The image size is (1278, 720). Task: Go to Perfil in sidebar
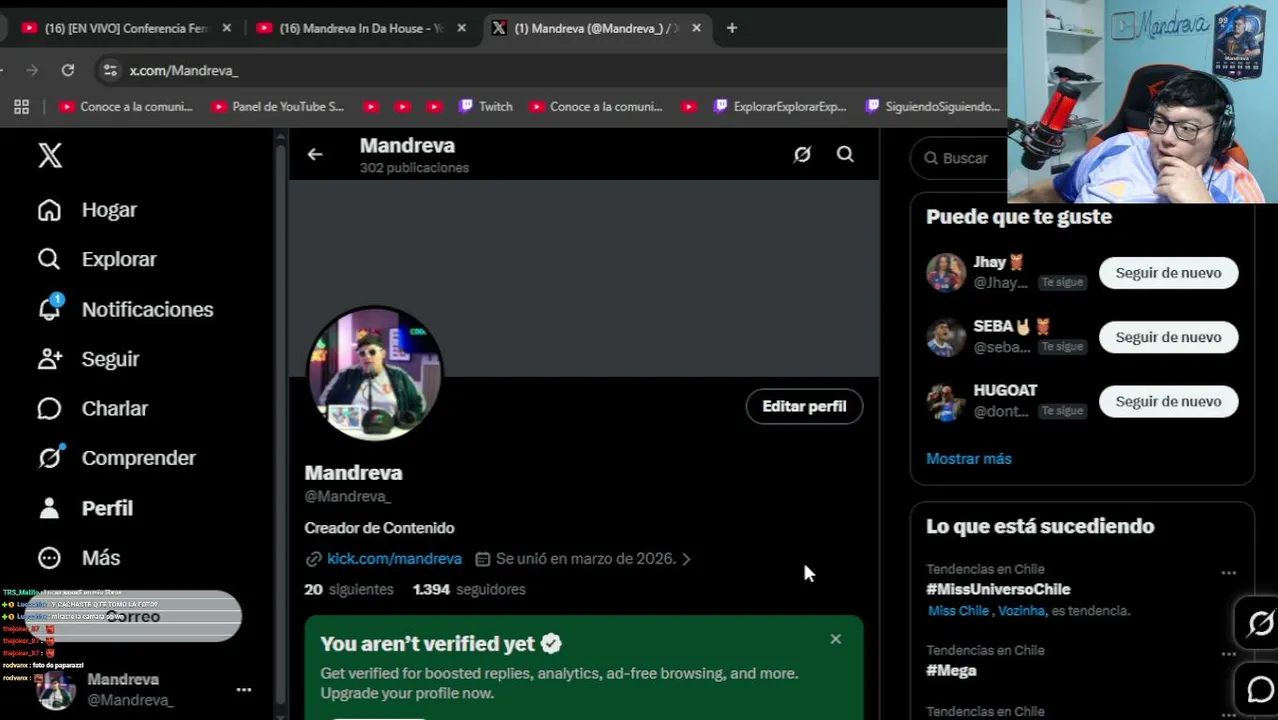pos(85,508)
